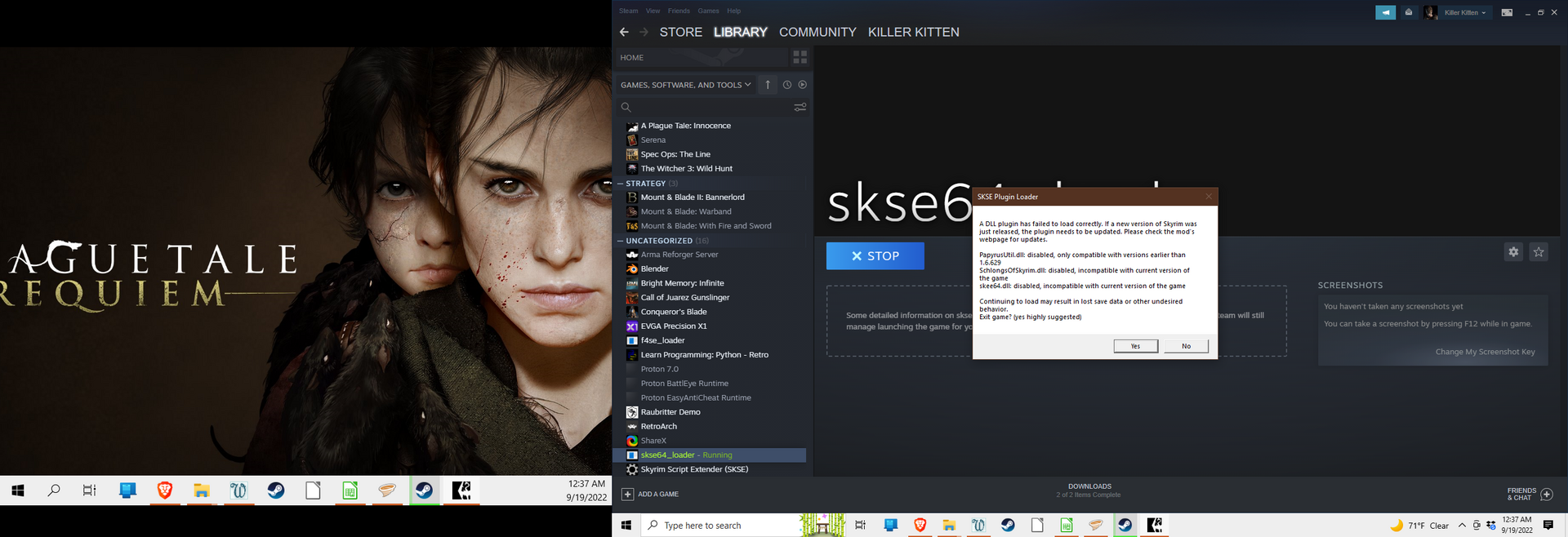Open the Steam inbox envelope icon

[x=1408, y=12]
